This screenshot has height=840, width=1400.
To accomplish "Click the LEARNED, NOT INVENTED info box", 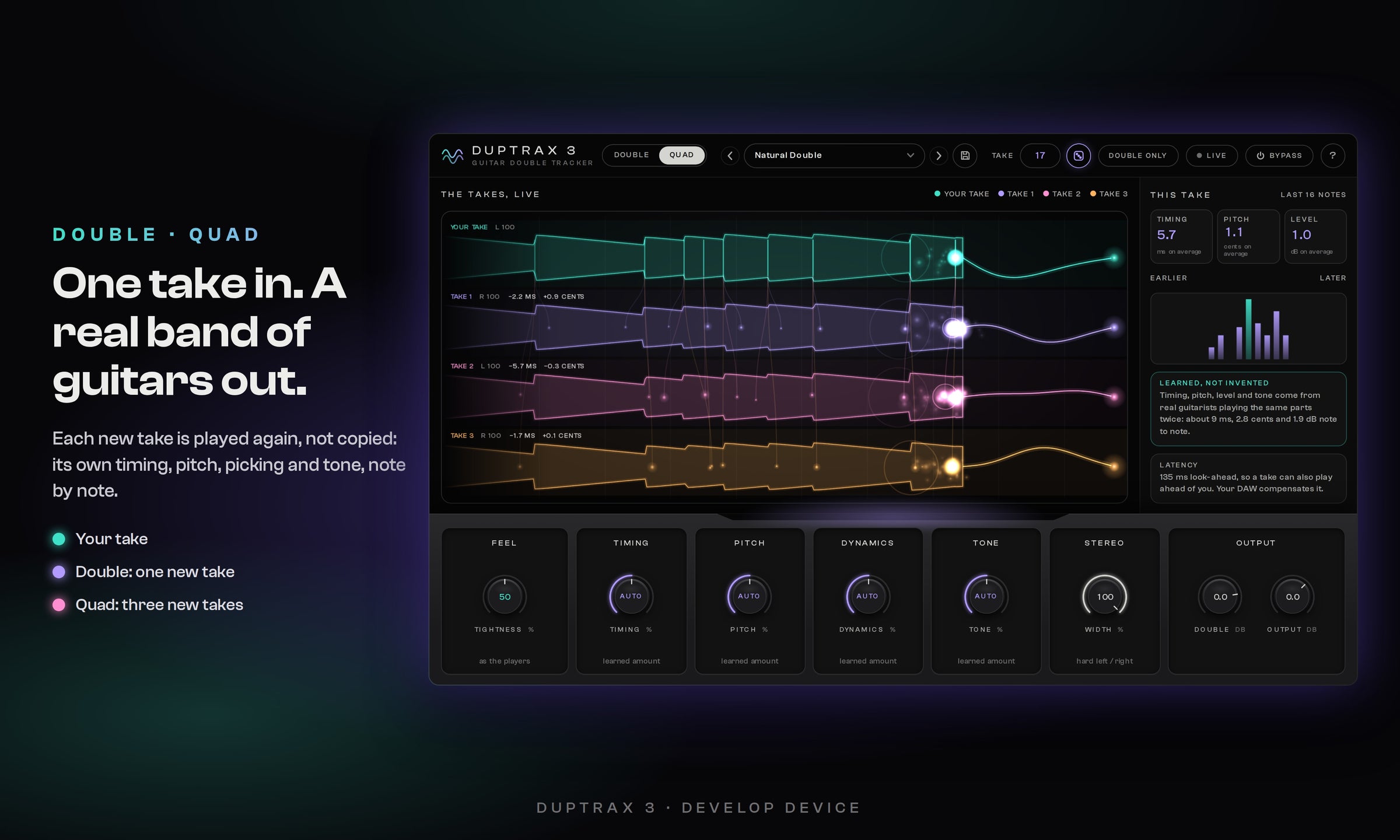I will 1248,409.
